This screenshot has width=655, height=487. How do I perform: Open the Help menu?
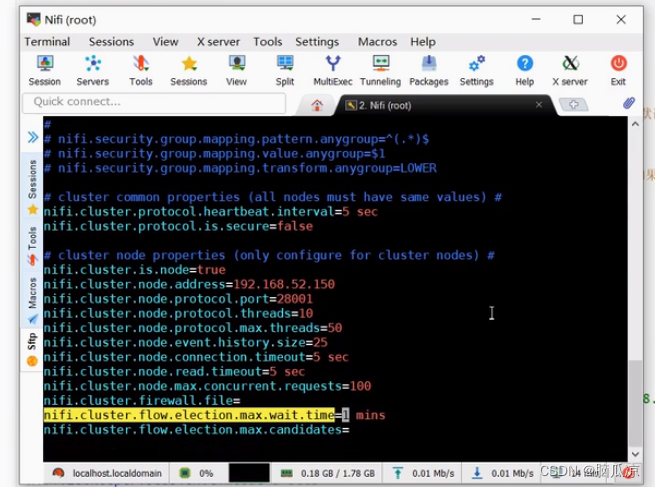tap(423, 42)
